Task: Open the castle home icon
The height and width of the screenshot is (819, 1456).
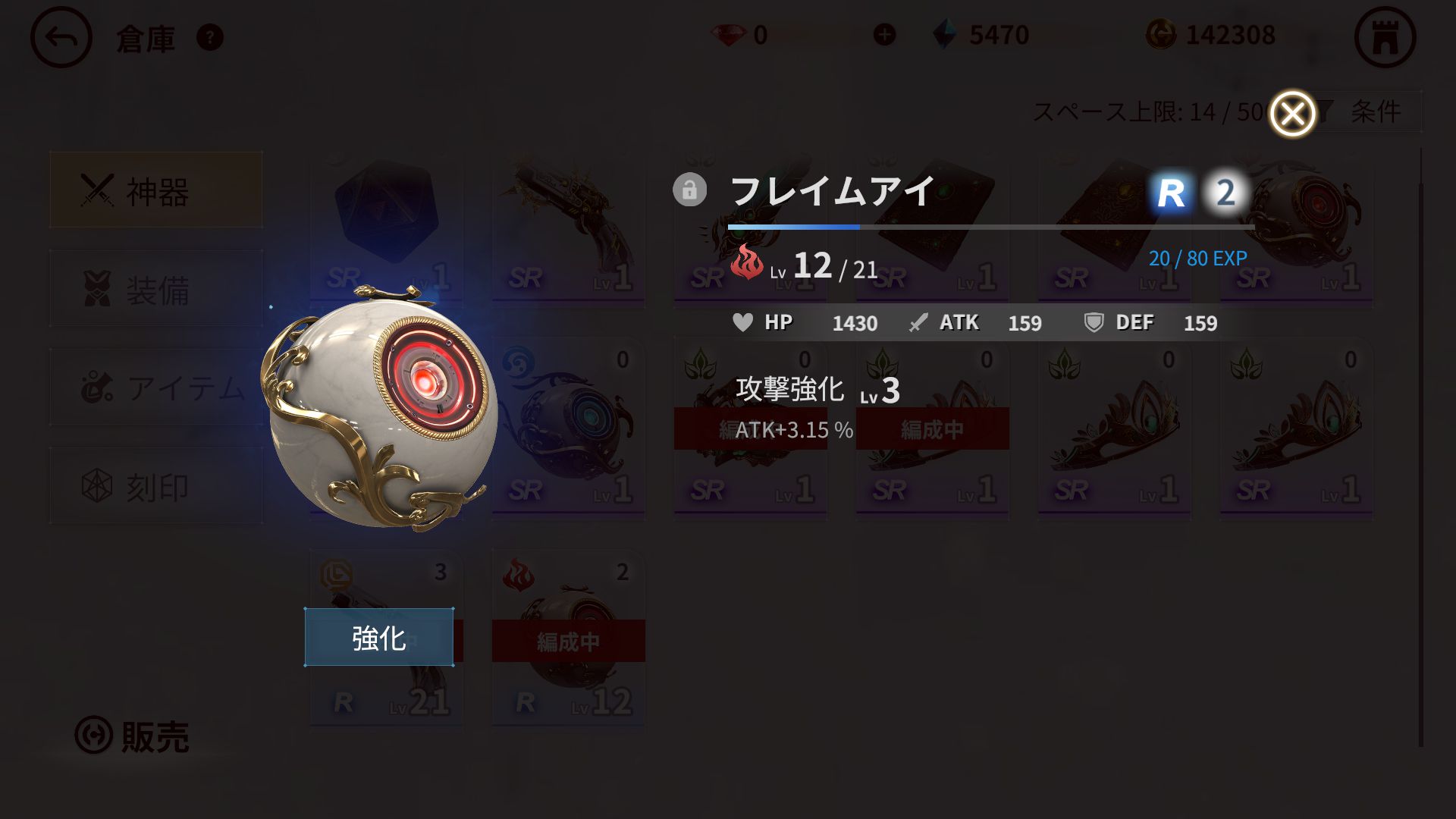Action: click(x=1385, y=37)
